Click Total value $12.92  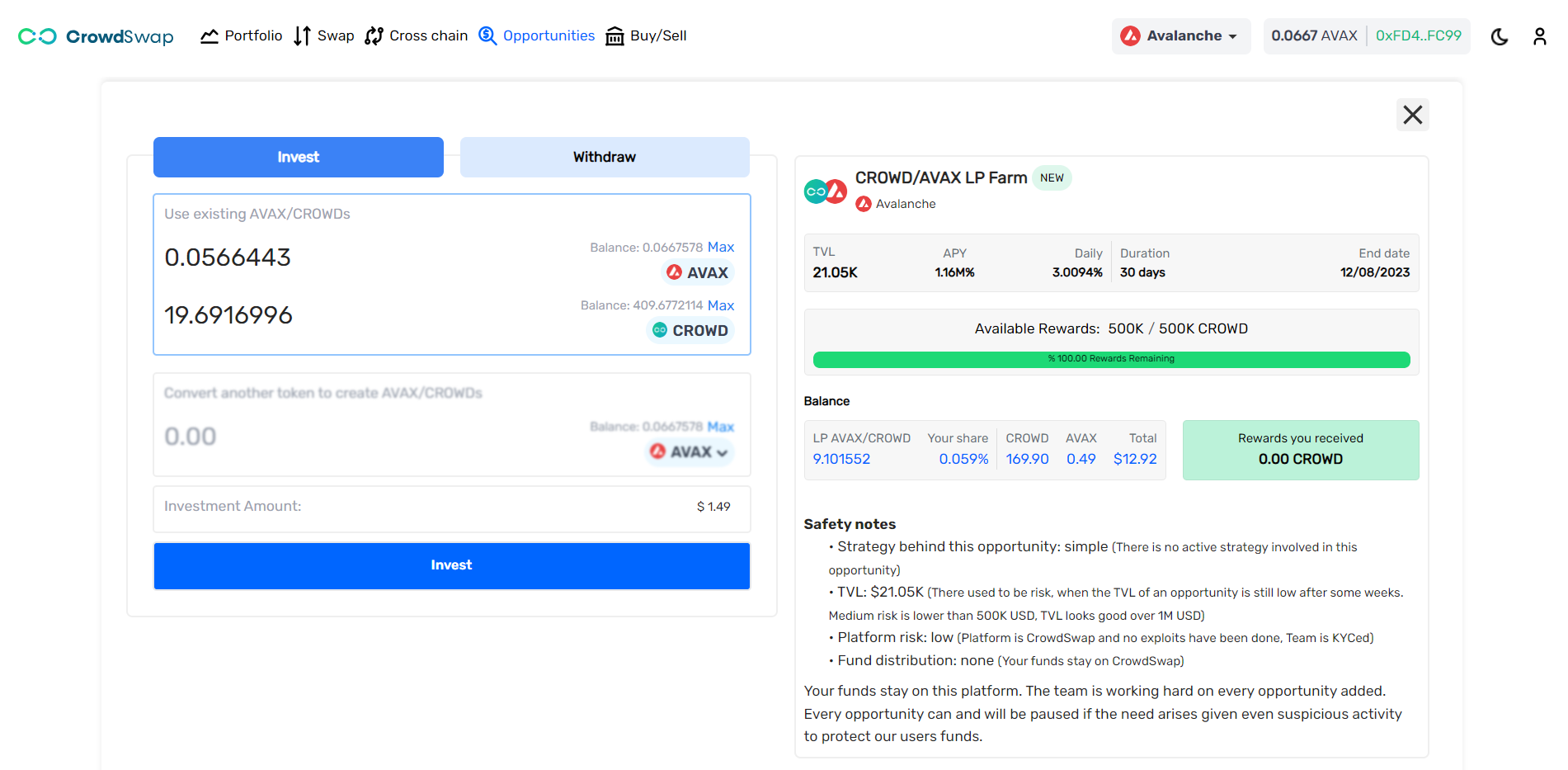click(1135, 459)
